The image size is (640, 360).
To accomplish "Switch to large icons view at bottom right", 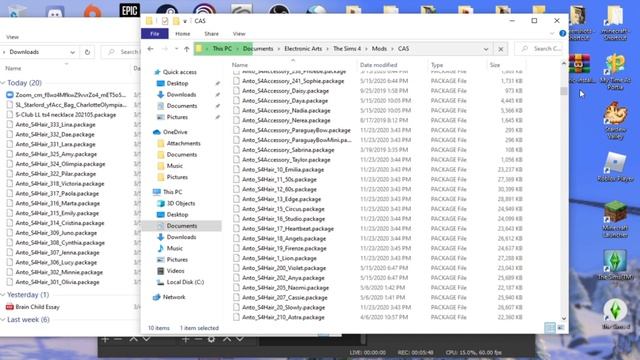I will (x=561, y=327).
